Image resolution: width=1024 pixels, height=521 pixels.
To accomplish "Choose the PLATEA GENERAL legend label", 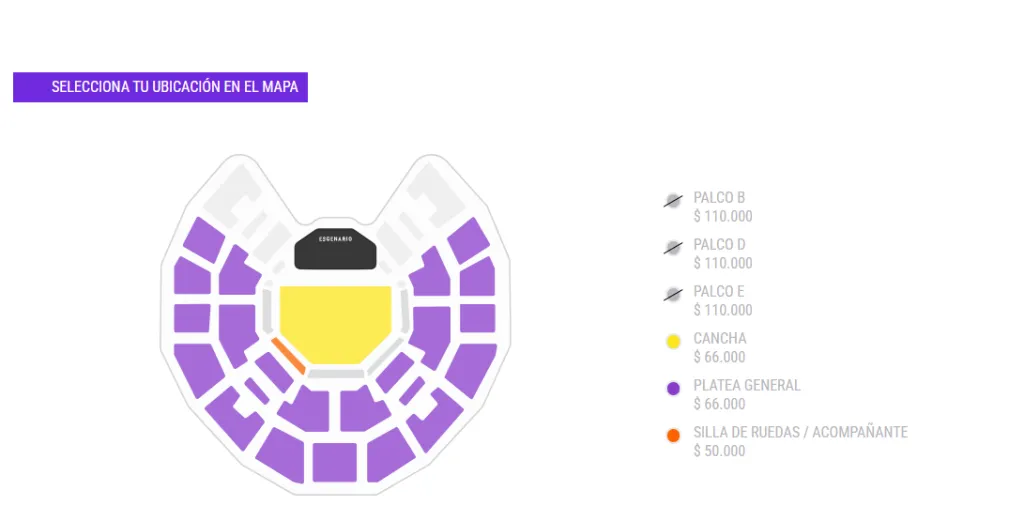I will pyautogui.click(x=747, y=386).
